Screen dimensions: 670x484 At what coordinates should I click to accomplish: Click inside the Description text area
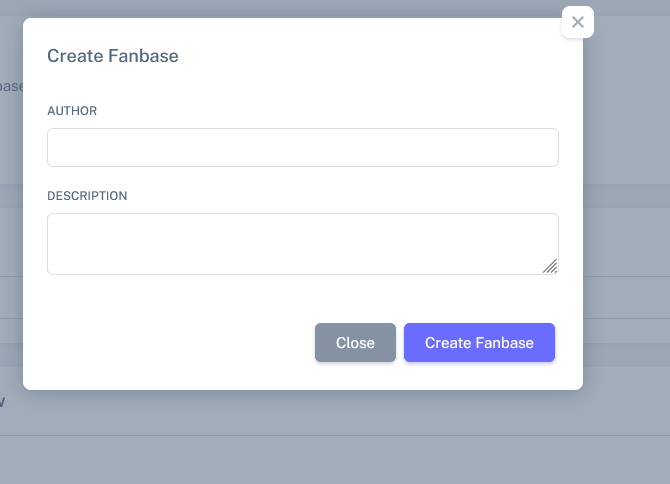(300, 243)
